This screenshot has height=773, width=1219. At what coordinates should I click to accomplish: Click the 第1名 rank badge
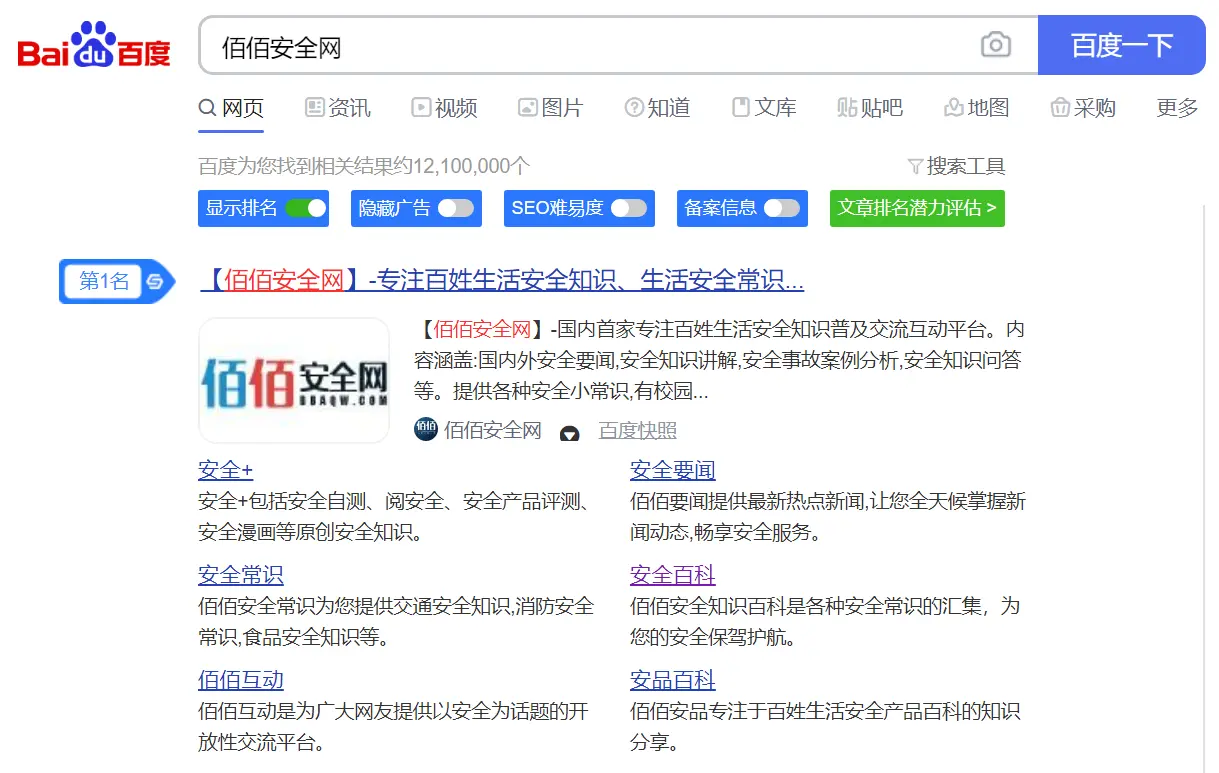pos(117,281)
